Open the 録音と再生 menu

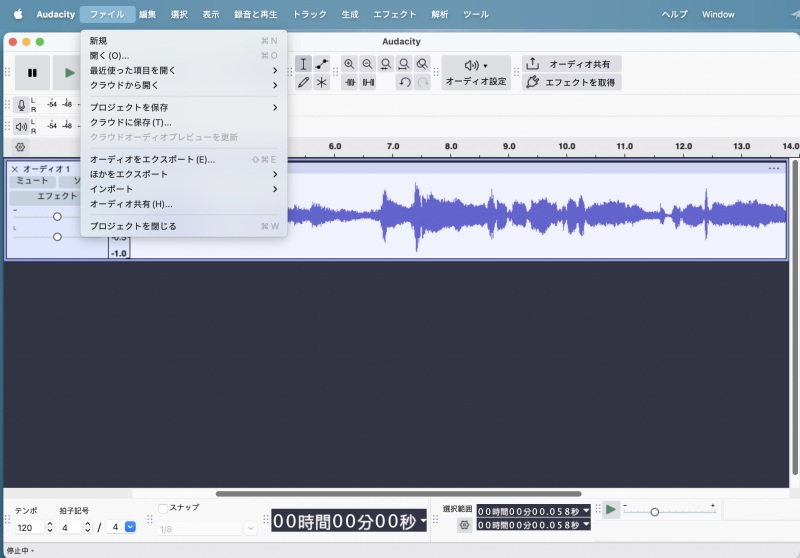click(x=256, y=14)
